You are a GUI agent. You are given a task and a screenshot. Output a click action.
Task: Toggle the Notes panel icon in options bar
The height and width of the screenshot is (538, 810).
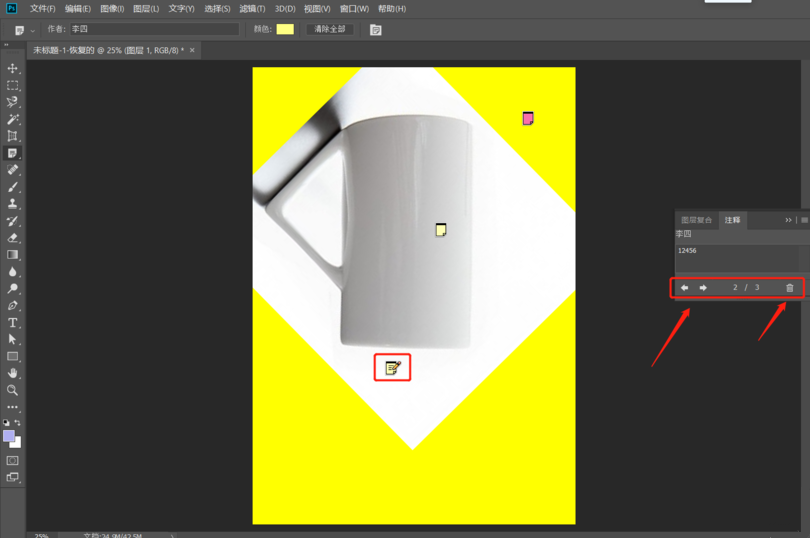coord(376,30)
